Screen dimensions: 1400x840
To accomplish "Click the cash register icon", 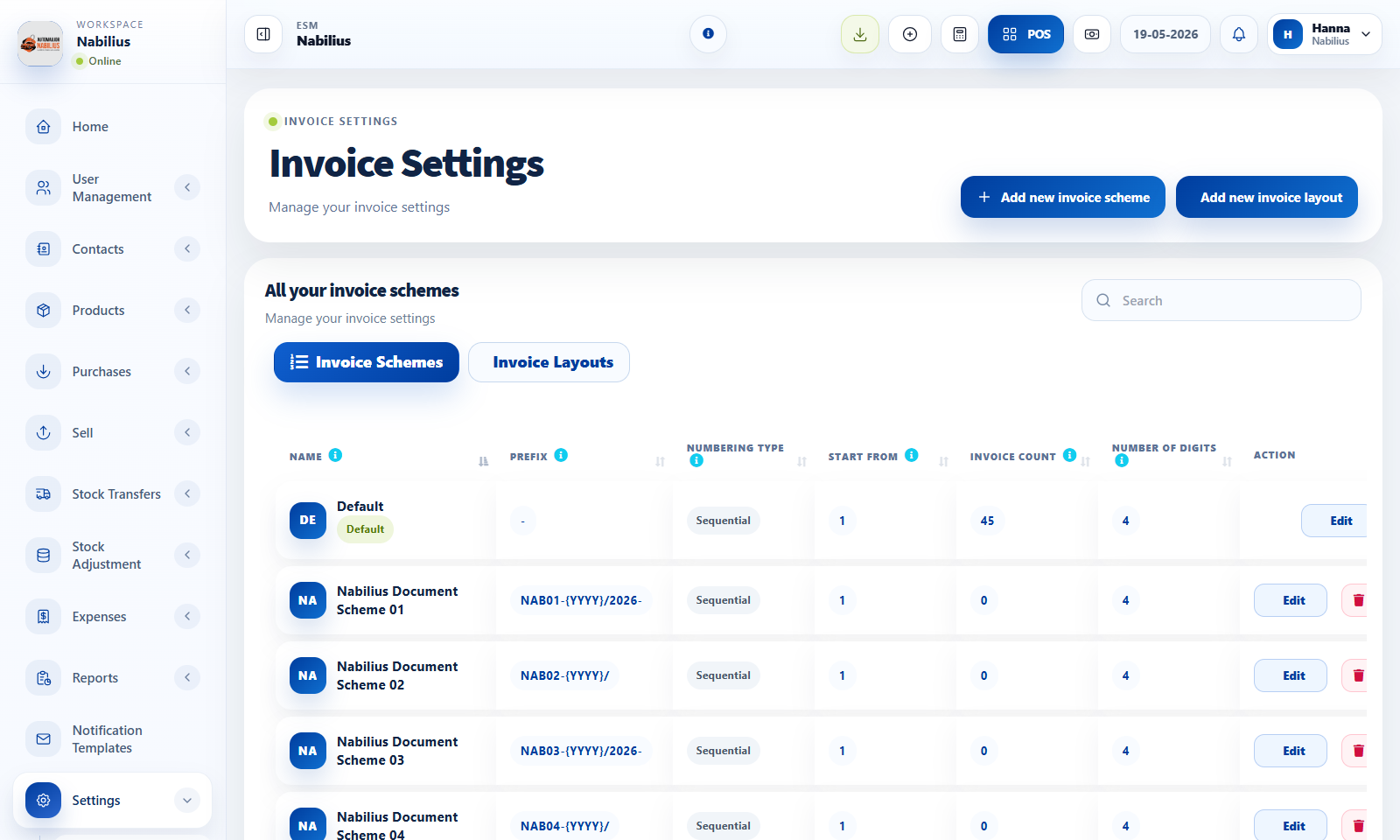I will (1092, 34).
